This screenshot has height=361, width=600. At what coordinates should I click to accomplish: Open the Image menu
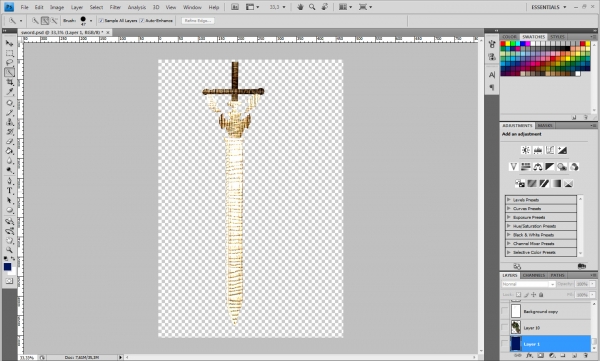pos(57,7)
